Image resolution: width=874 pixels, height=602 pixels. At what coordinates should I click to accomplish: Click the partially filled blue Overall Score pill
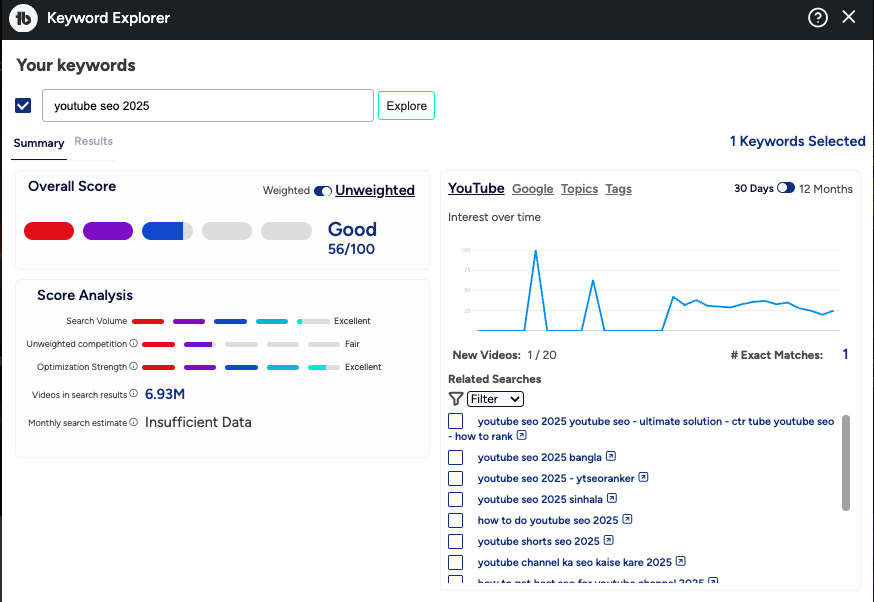pos(167,231)
